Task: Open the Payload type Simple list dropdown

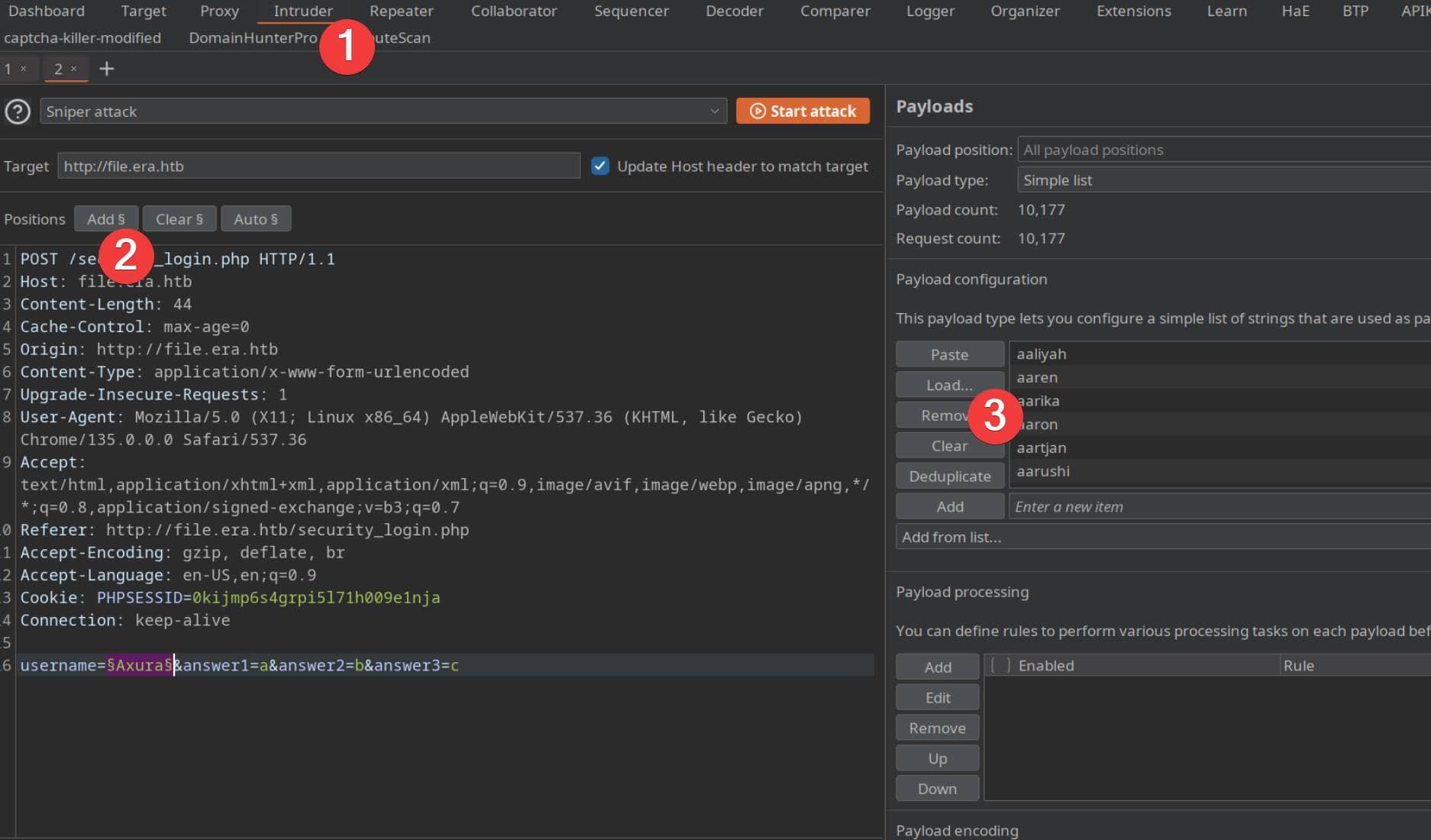Action: click(x=1222, y=180)
